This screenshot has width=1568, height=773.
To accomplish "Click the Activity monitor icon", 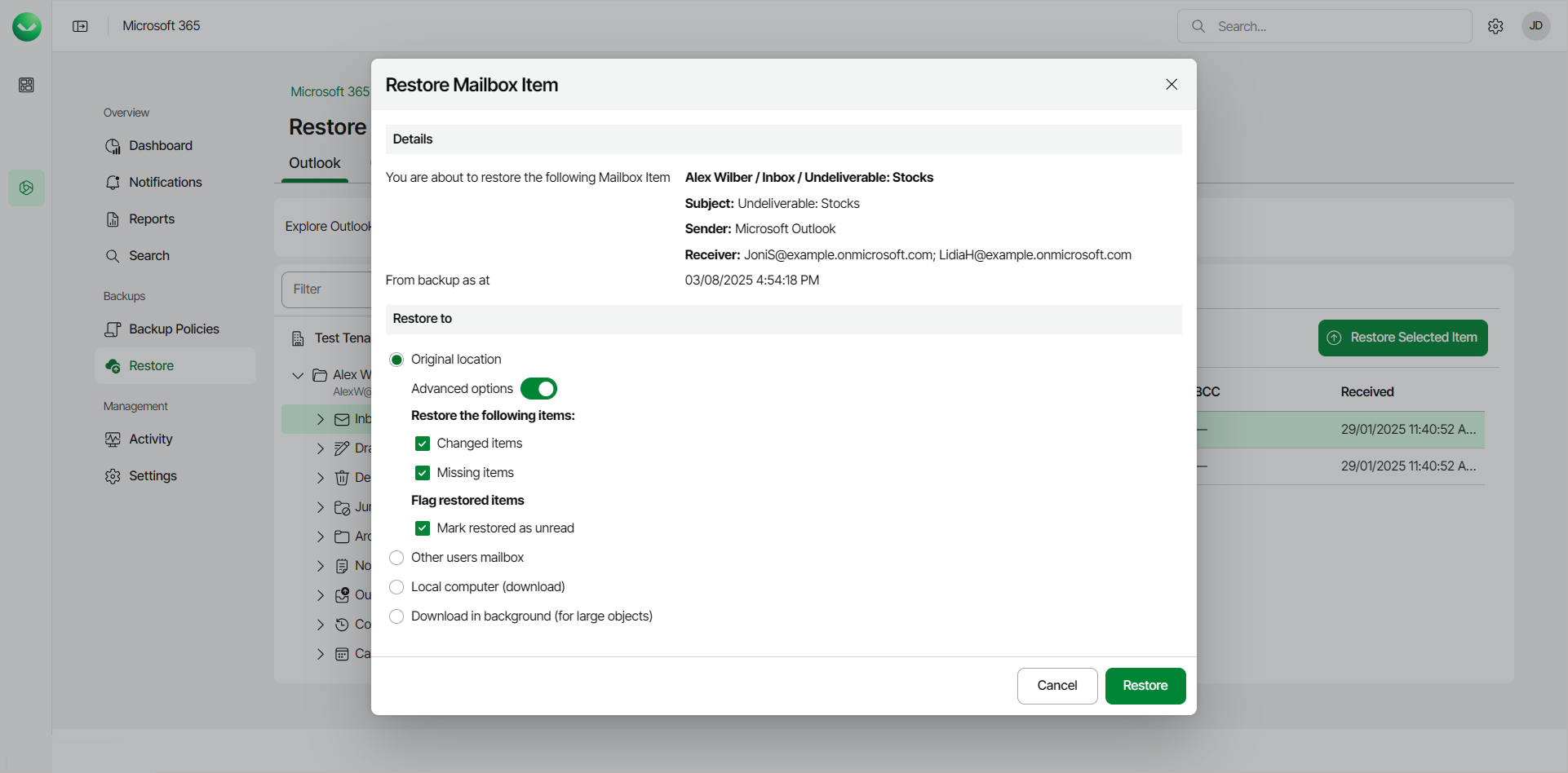I will [113, 440].
